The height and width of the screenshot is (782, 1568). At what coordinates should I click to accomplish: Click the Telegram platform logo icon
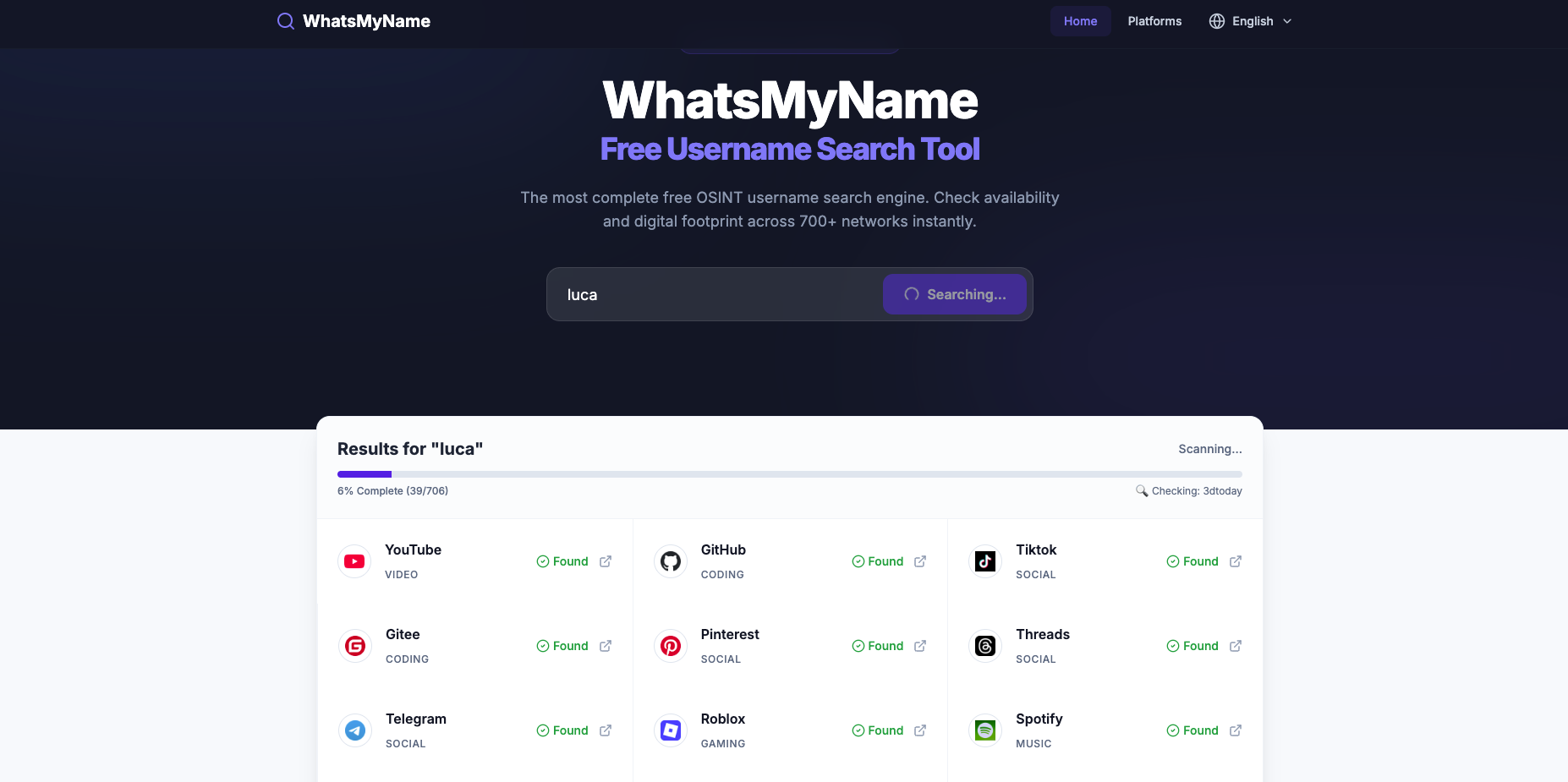coord(355,730)
